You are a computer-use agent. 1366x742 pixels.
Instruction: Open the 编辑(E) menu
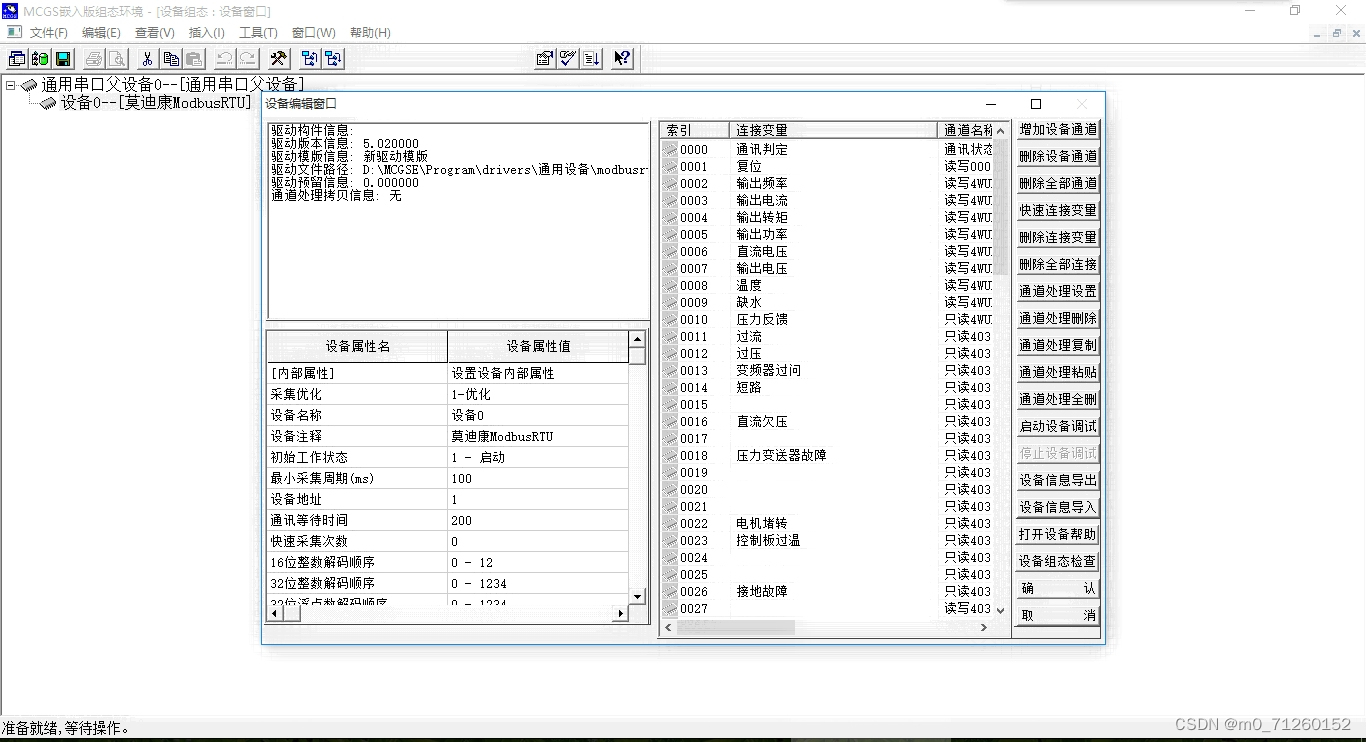(x=101, y=33)
